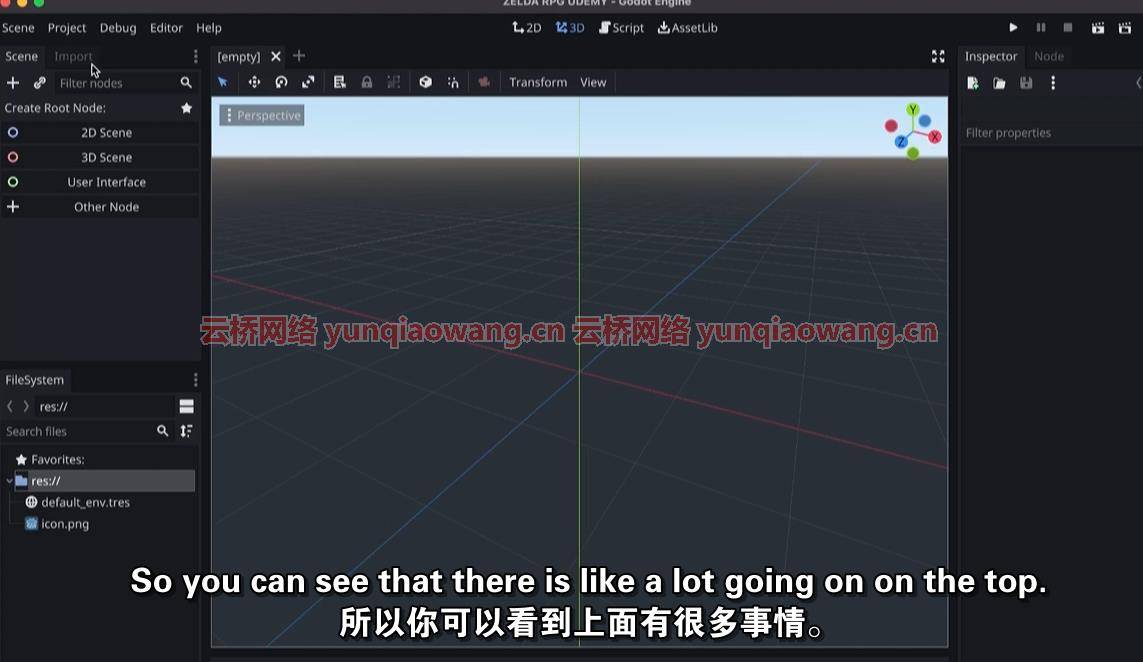The image size is (1143, 662).
Task: Instance a scene file with link icon
Action: 39,83
